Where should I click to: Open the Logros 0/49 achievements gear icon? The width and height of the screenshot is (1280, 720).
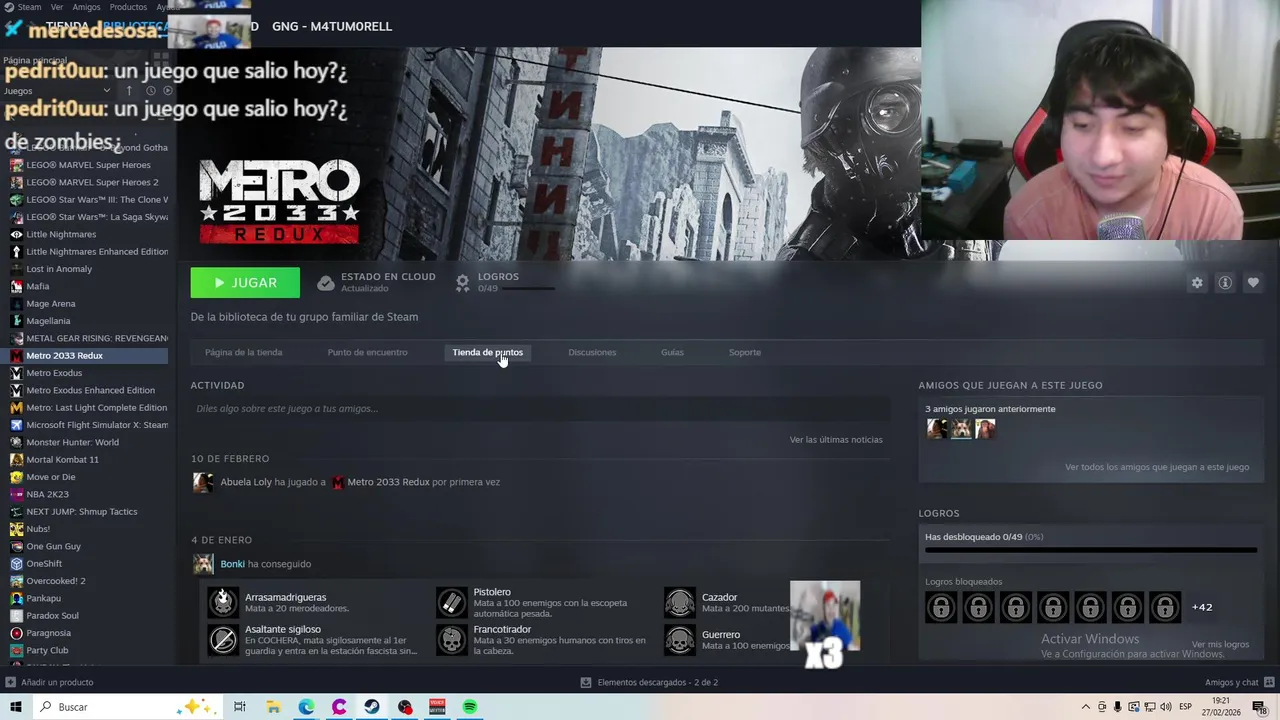462,283
